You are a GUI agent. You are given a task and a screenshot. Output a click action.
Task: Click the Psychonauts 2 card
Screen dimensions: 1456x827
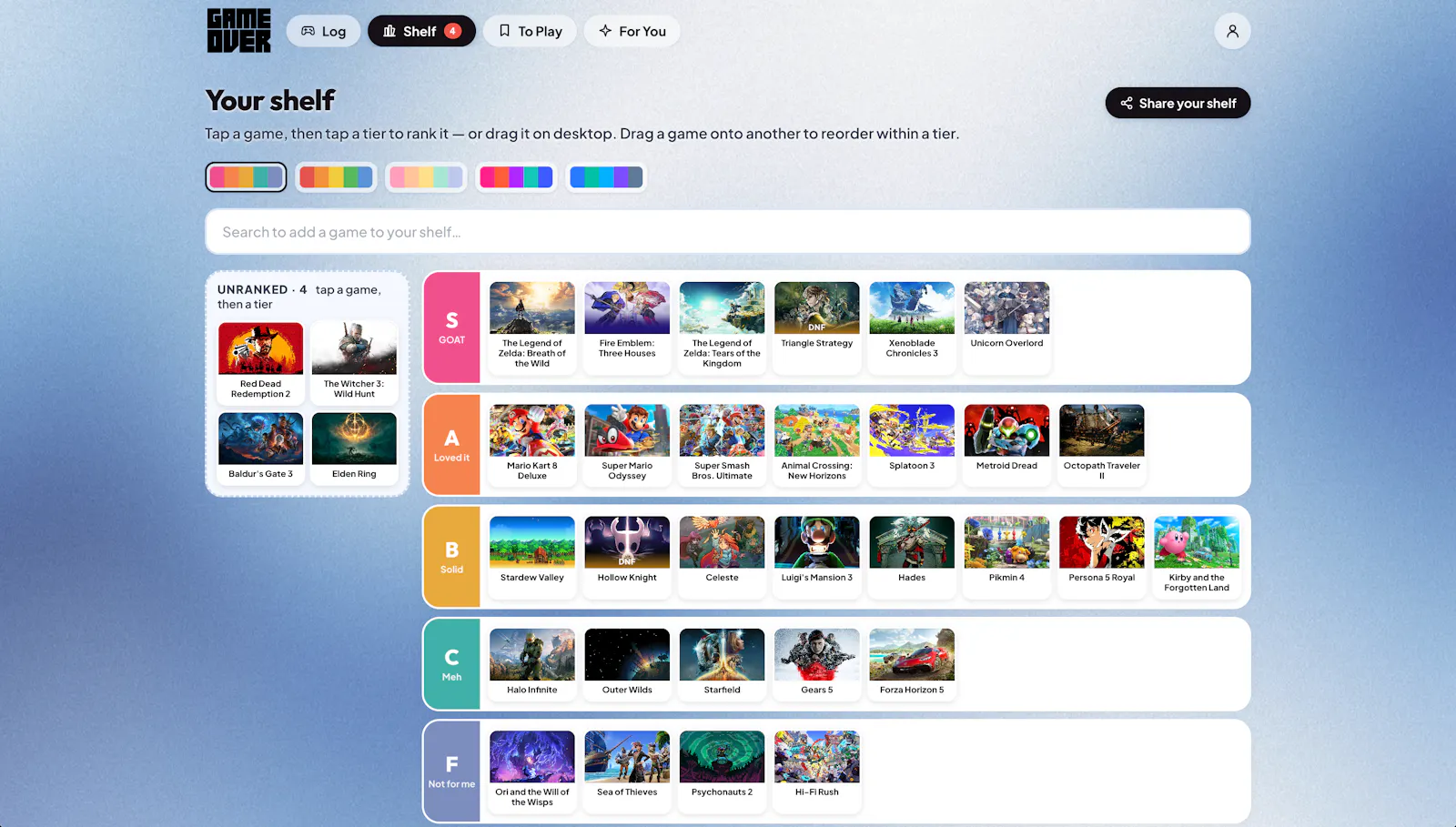pos(722,772)
